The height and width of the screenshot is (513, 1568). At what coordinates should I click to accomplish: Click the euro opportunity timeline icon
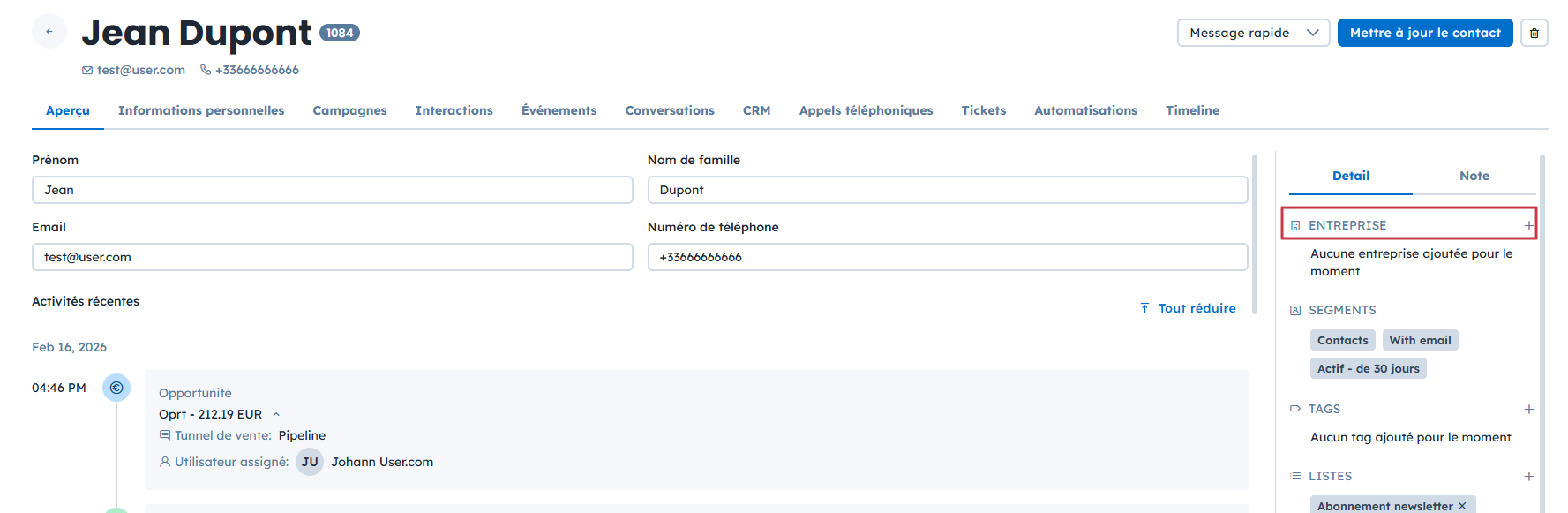click(116, 388)
